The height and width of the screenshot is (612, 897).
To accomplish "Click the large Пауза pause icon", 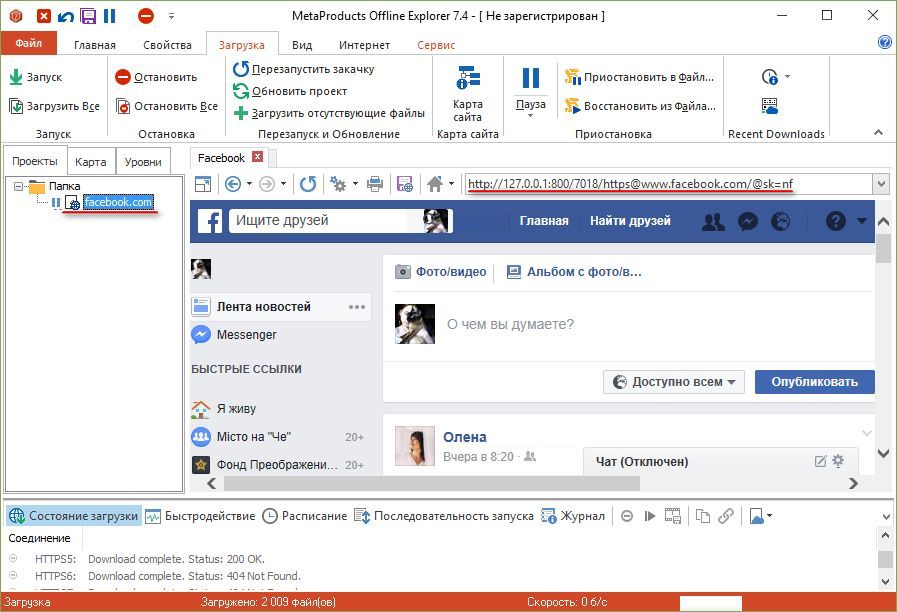I will coord(530,78).
